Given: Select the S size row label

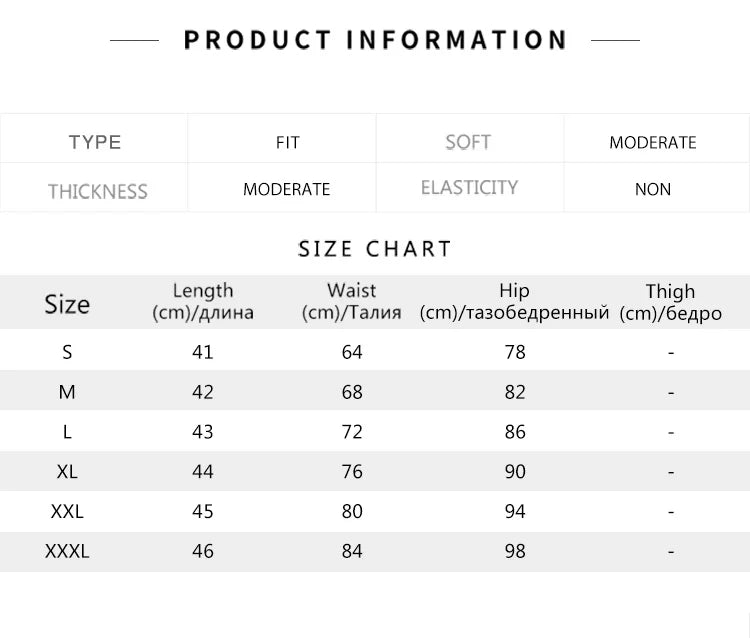Looking at the screenshot, I should (67, 352).
